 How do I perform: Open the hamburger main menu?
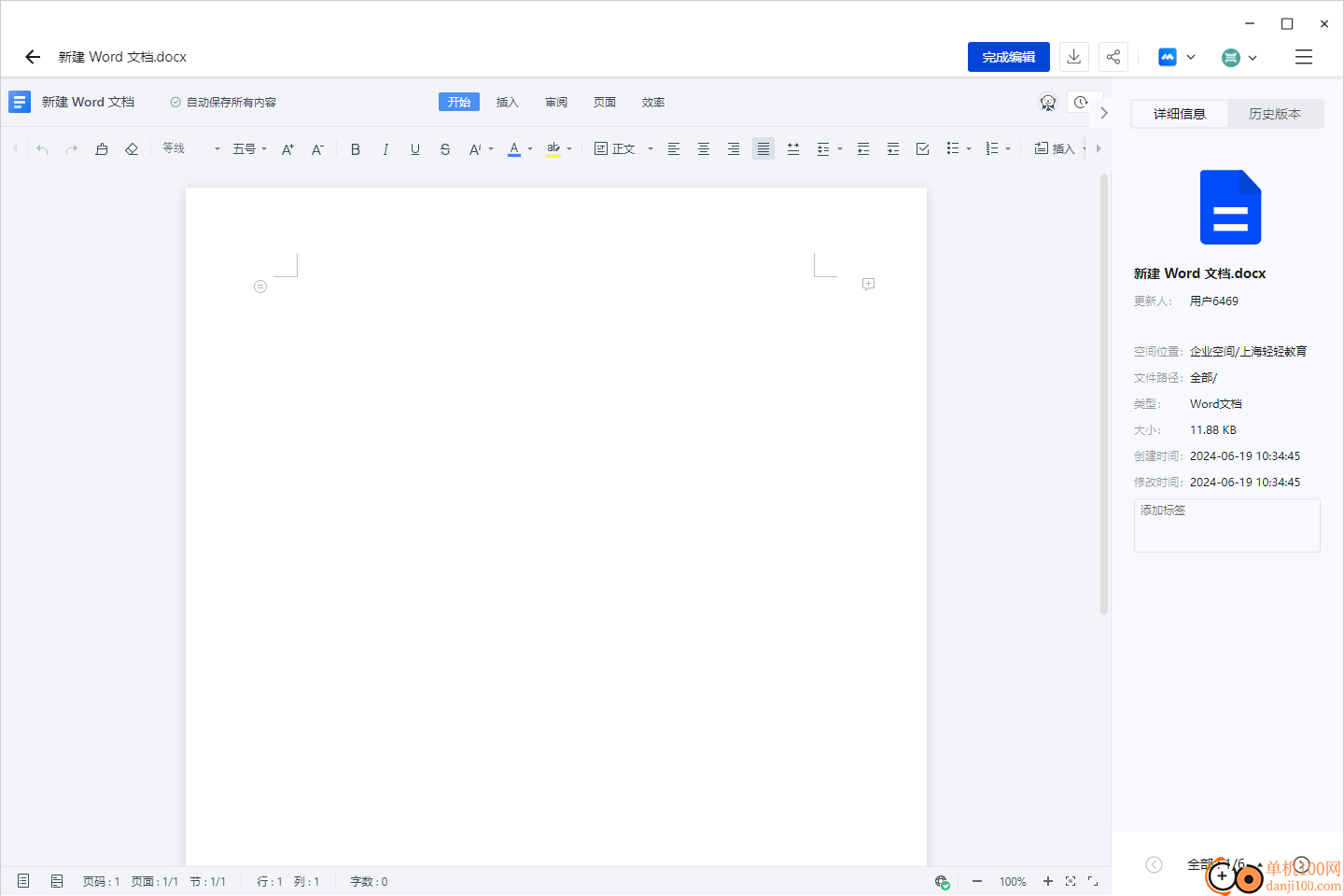(1304, 57)
